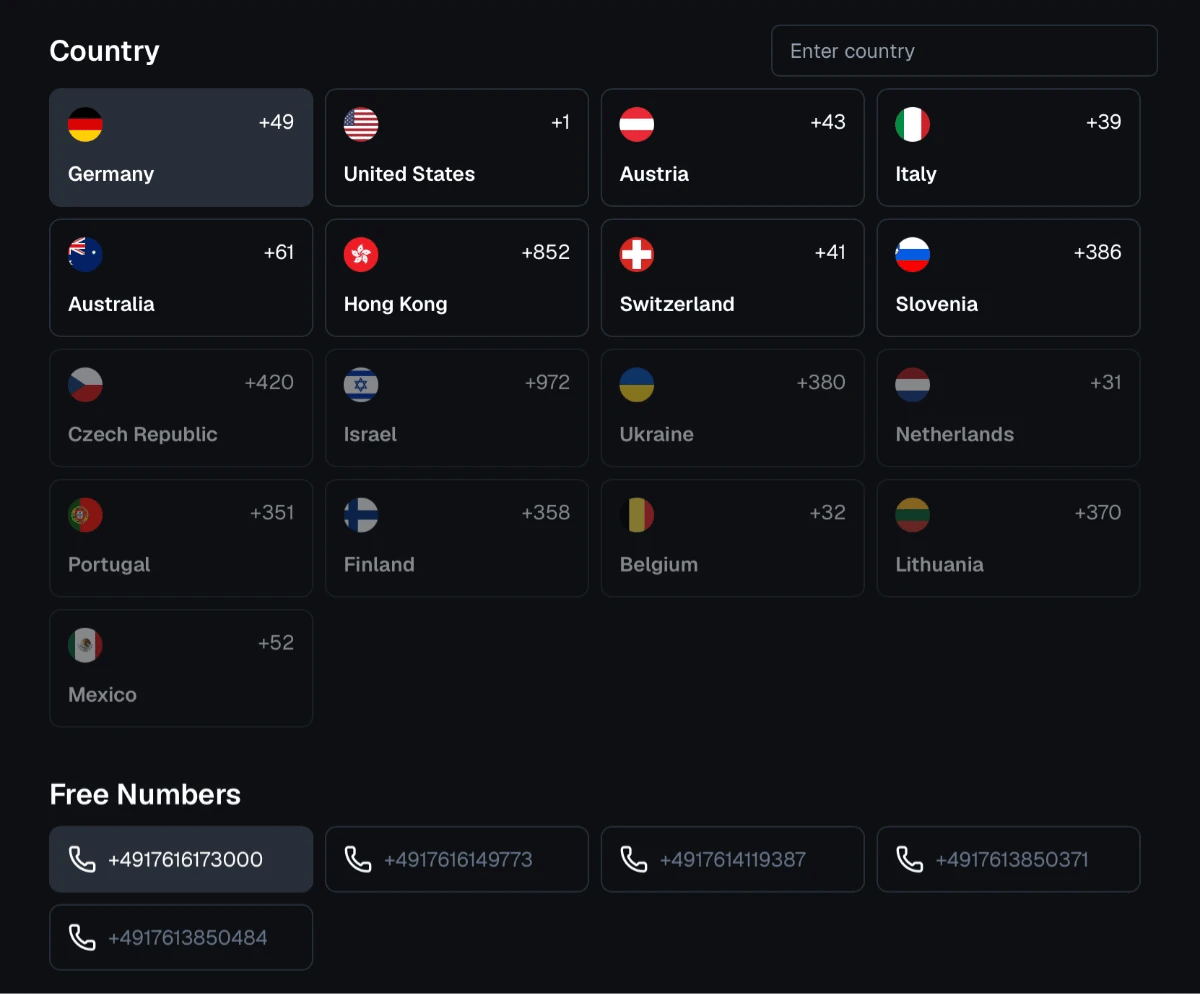Click the Austria flag icon
Image resolution: width=1200 pixels, height=994 pixels.
click(x=637, y=125)
